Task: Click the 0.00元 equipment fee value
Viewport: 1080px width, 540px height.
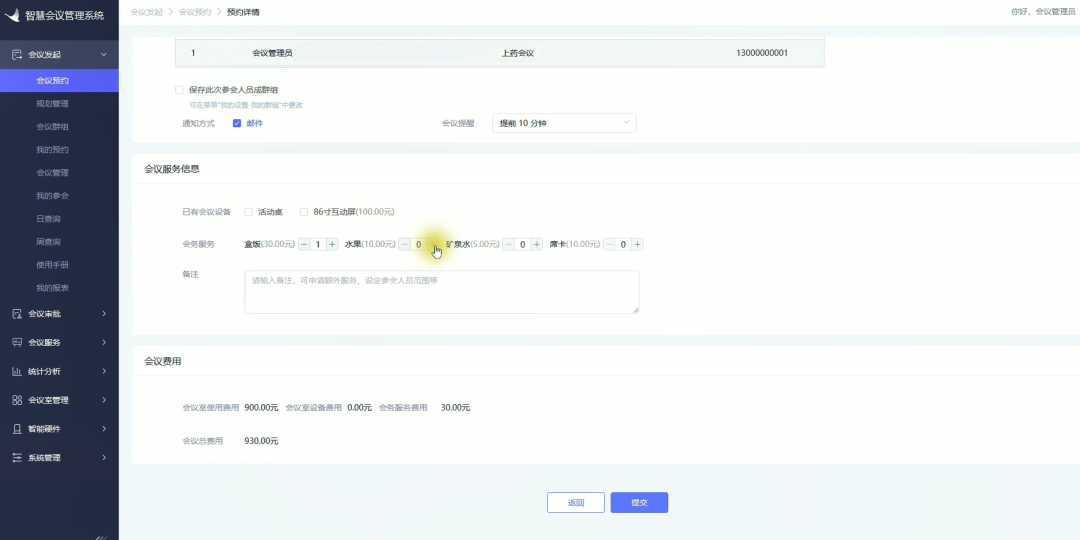Action: tap(360, 408)
